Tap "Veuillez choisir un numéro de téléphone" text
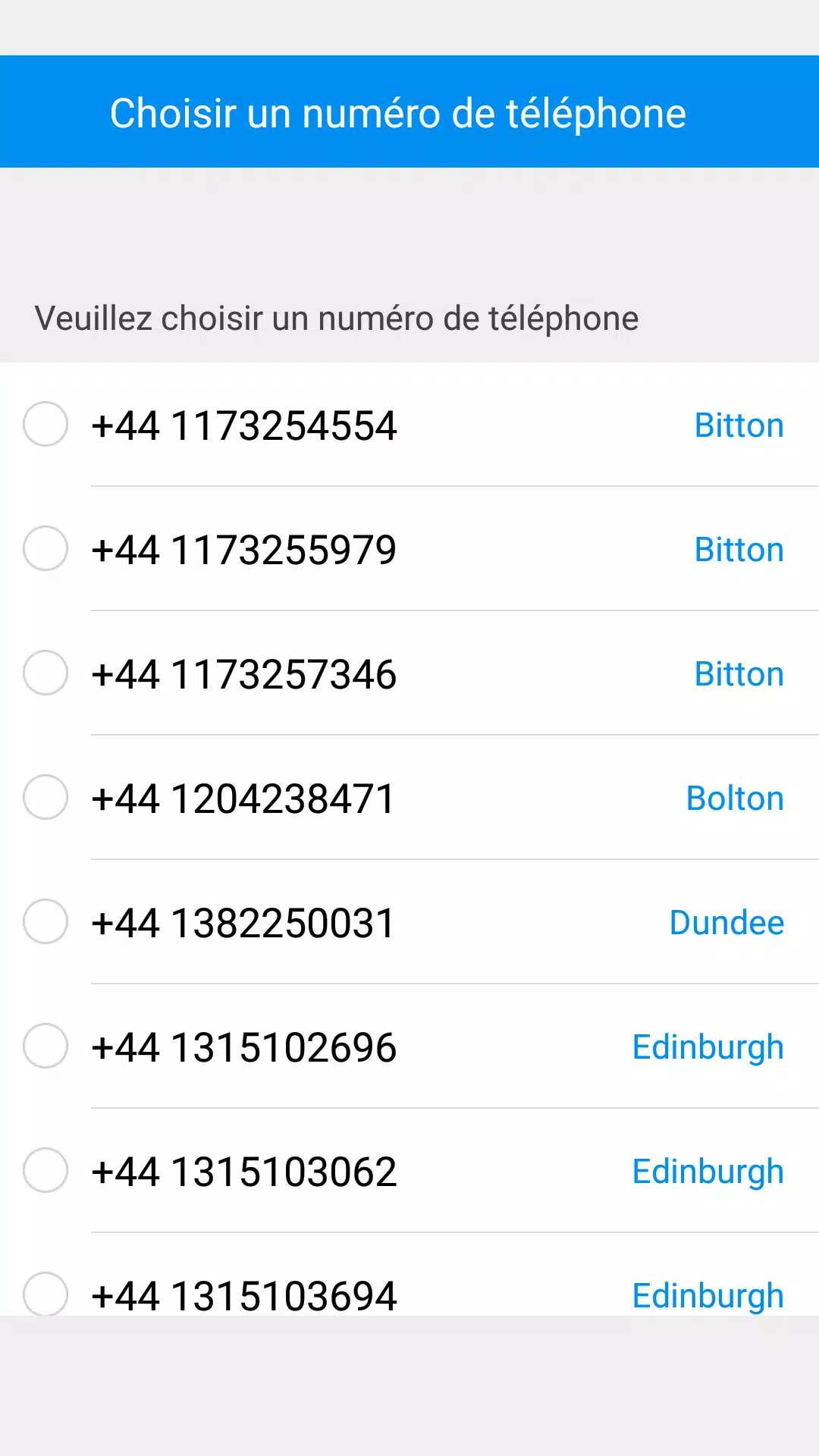The width and height of the screenshot is (819, 1456). pos(337,318)
